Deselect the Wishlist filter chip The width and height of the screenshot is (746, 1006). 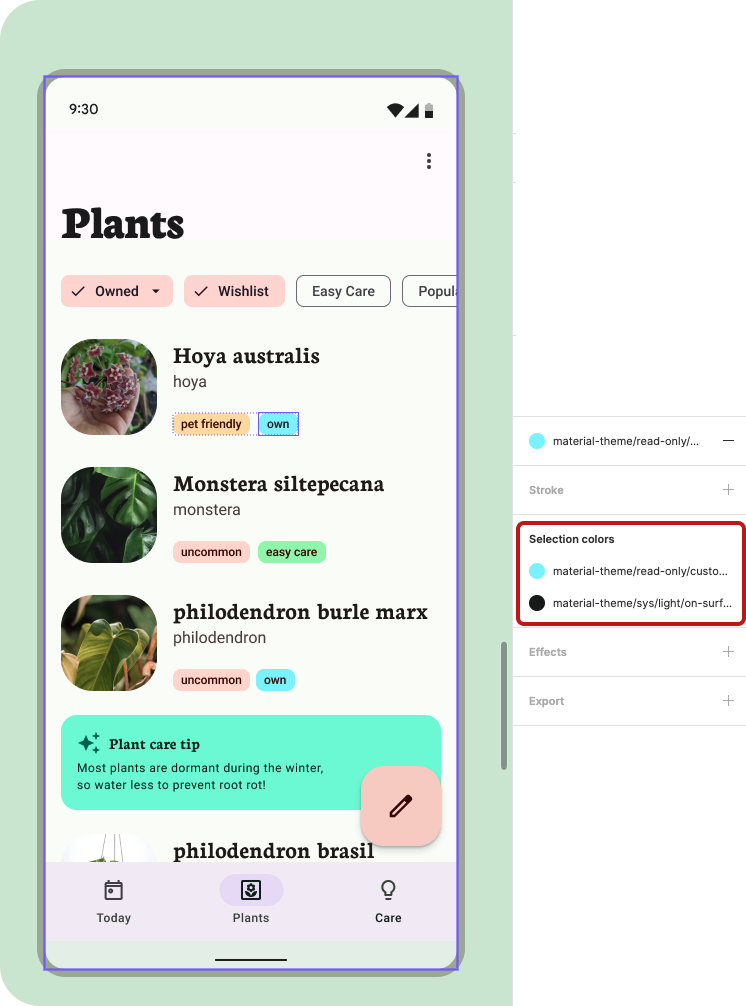tap(234, 291)
